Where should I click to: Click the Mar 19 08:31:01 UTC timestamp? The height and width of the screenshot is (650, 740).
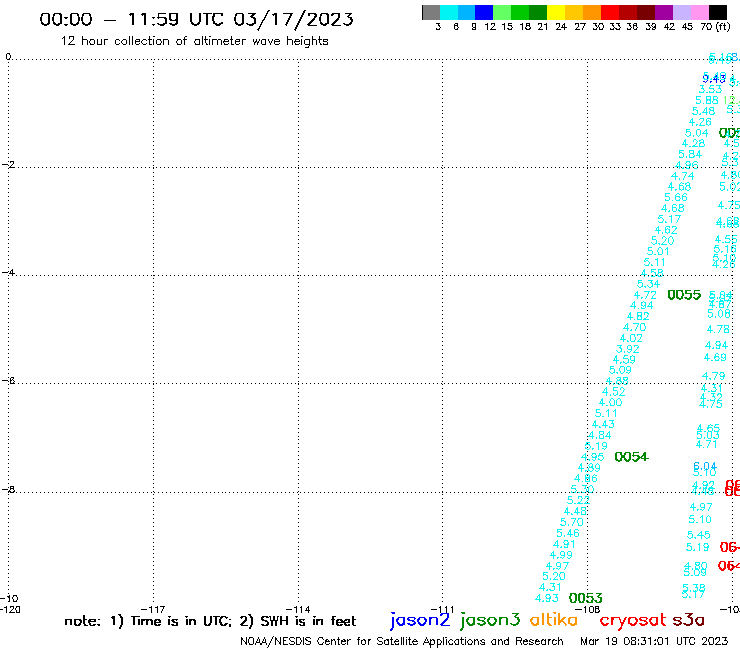tap(654, 641)
